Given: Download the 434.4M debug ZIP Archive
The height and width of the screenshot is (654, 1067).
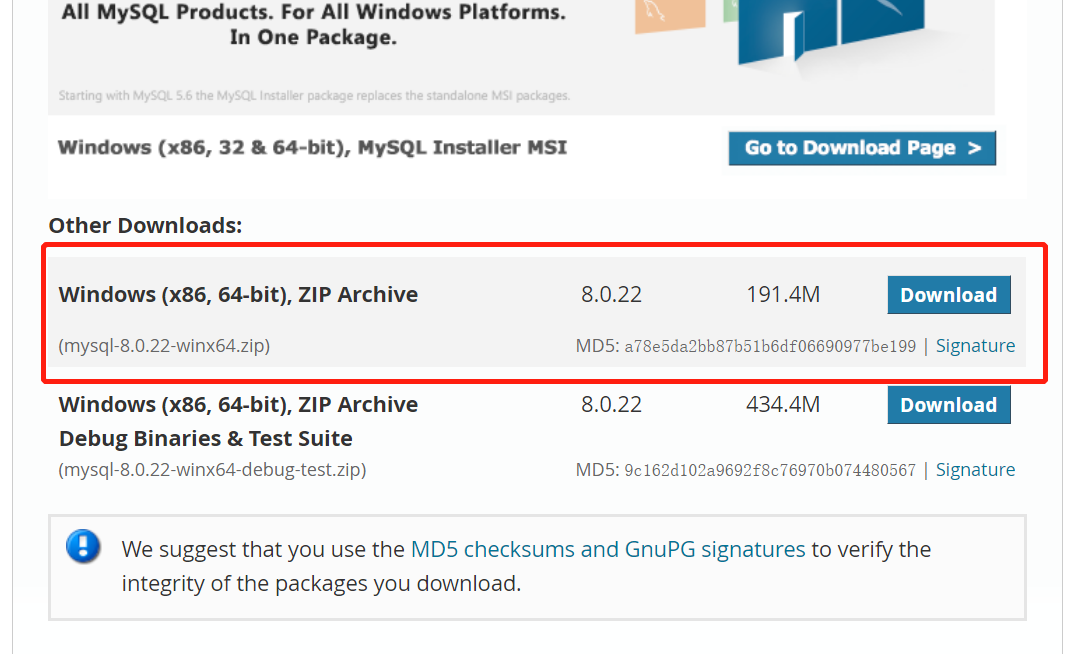Looking at the screenshot, I should click(x=949, y=405).
